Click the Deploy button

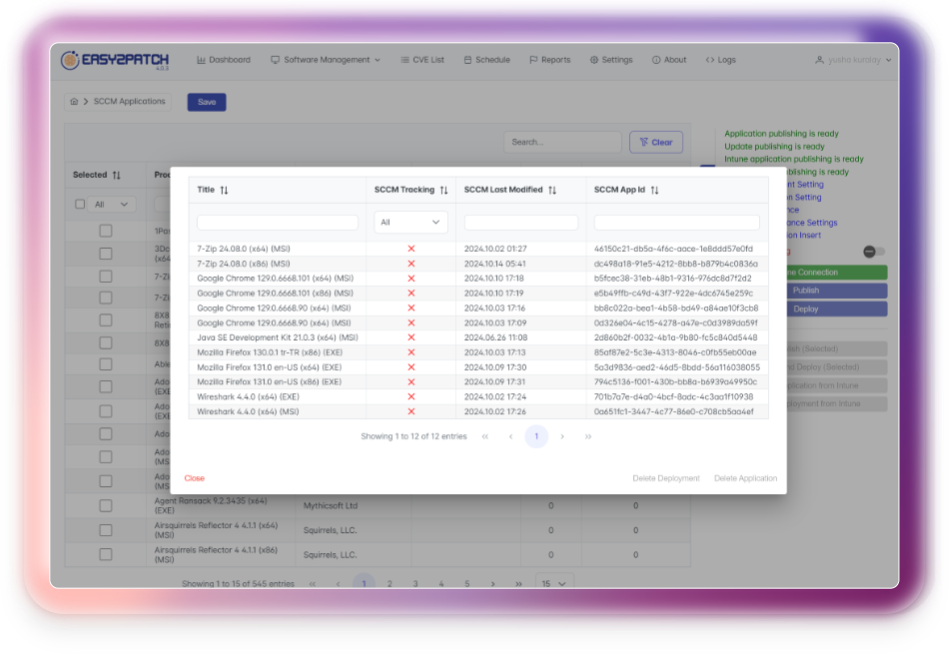(x=837, y=309)
